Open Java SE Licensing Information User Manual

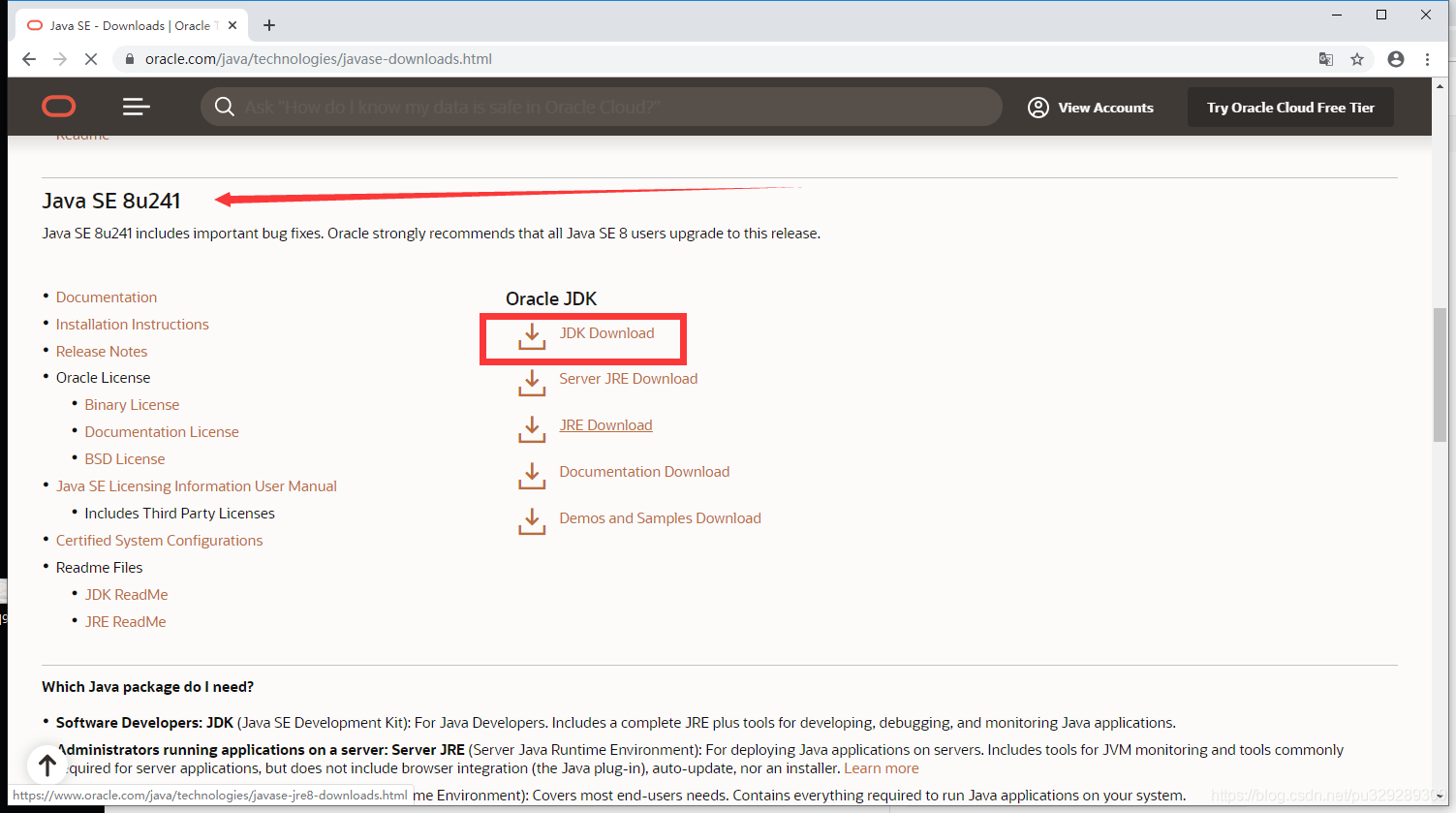(x=197, y=486)
